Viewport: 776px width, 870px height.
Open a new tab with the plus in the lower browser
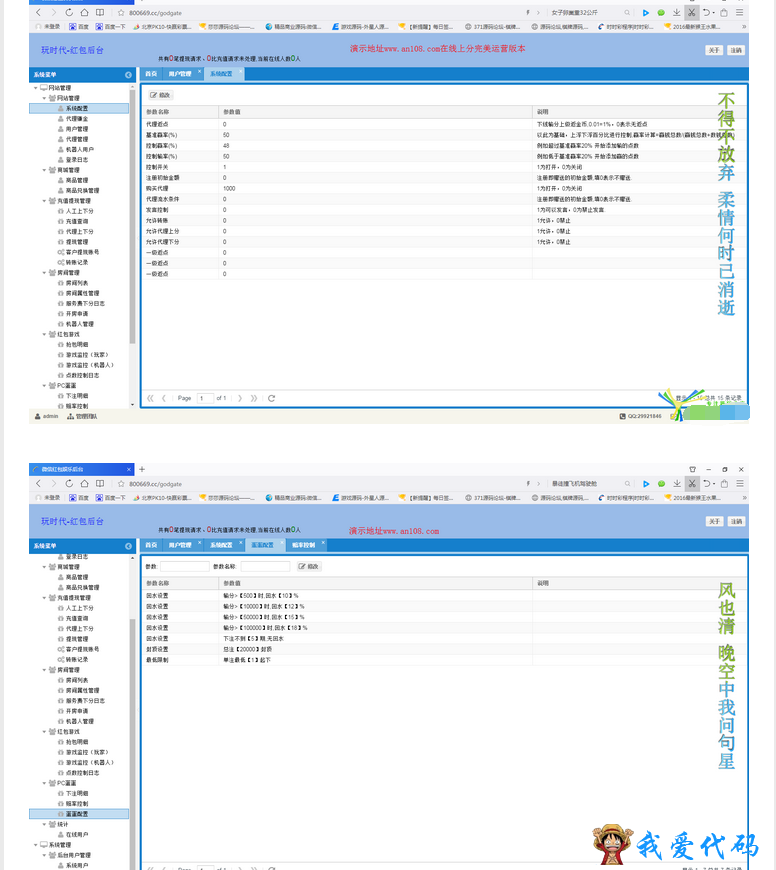coord(142,469)
